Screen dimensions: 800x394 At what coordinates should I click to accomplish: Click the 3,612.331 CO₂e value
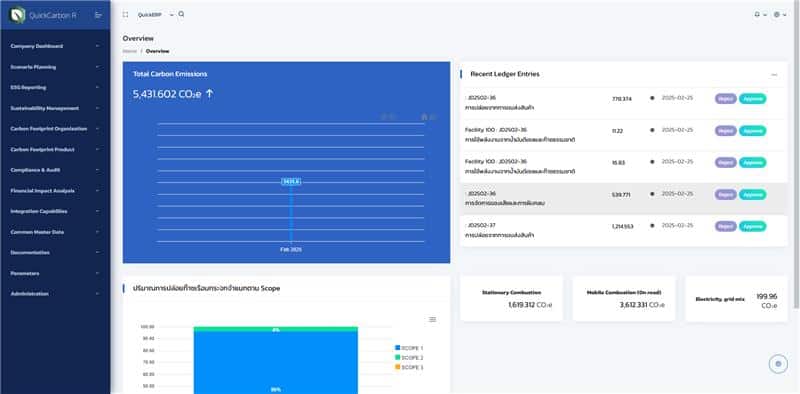(x=642, y=305)
